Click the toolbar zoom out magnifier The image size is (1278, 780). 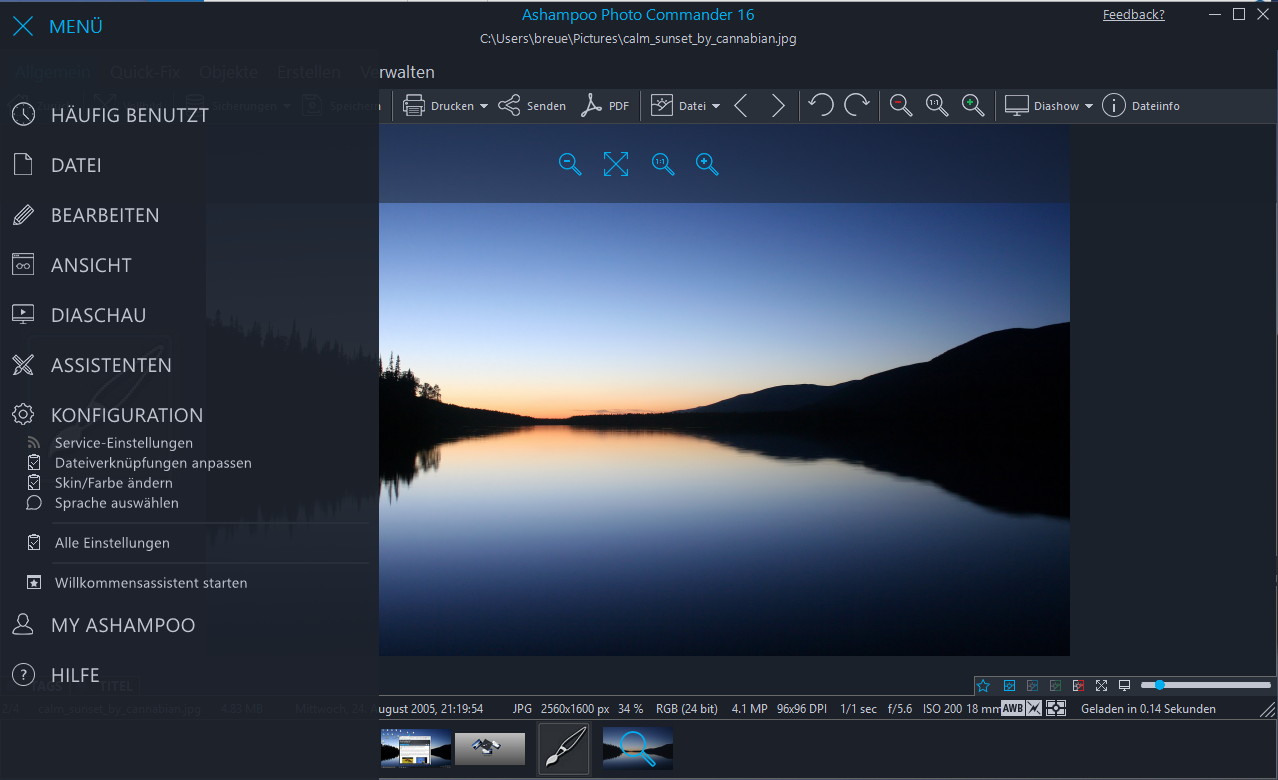[901, 105]
